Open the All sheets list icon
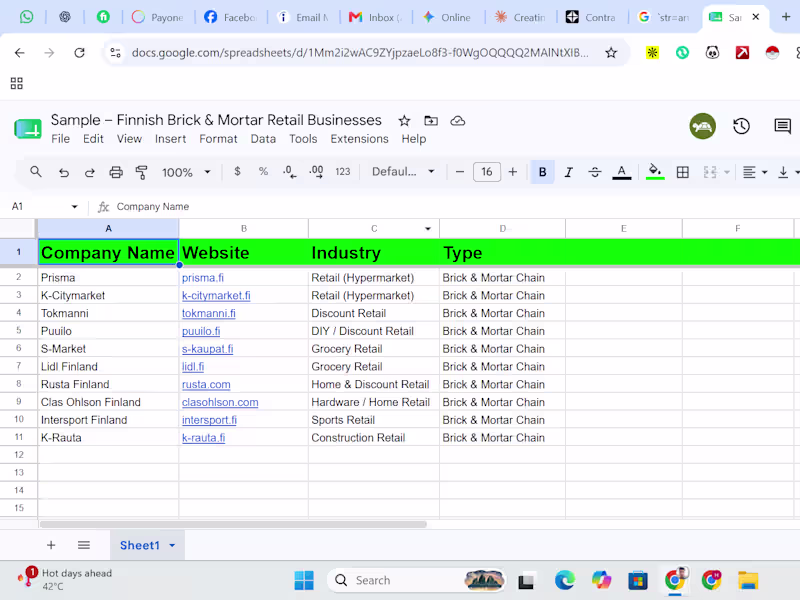The height and width of the screenshot is (600, 800). tap(84, 545)
